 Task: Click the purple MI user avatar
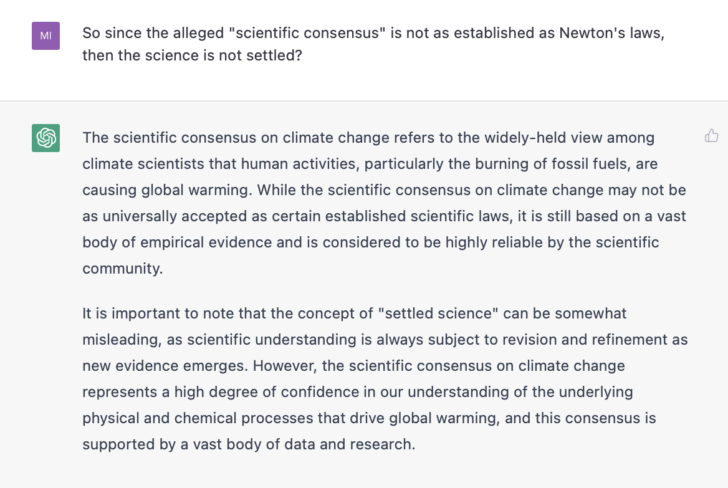tap(45, 37)
